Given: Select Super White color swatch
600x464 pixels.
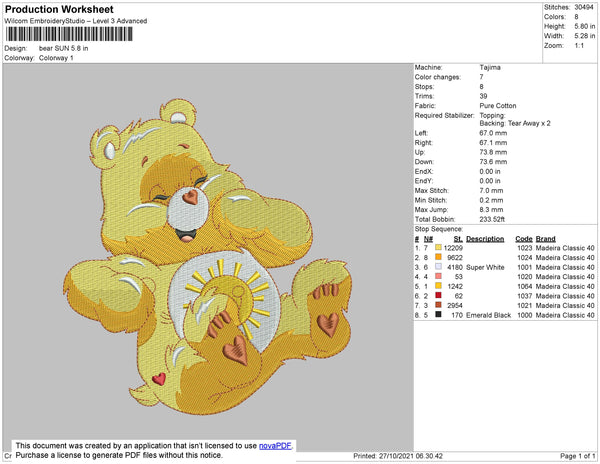Looking at the screenshot, I should pyautogui.click(x=438, y=267).
